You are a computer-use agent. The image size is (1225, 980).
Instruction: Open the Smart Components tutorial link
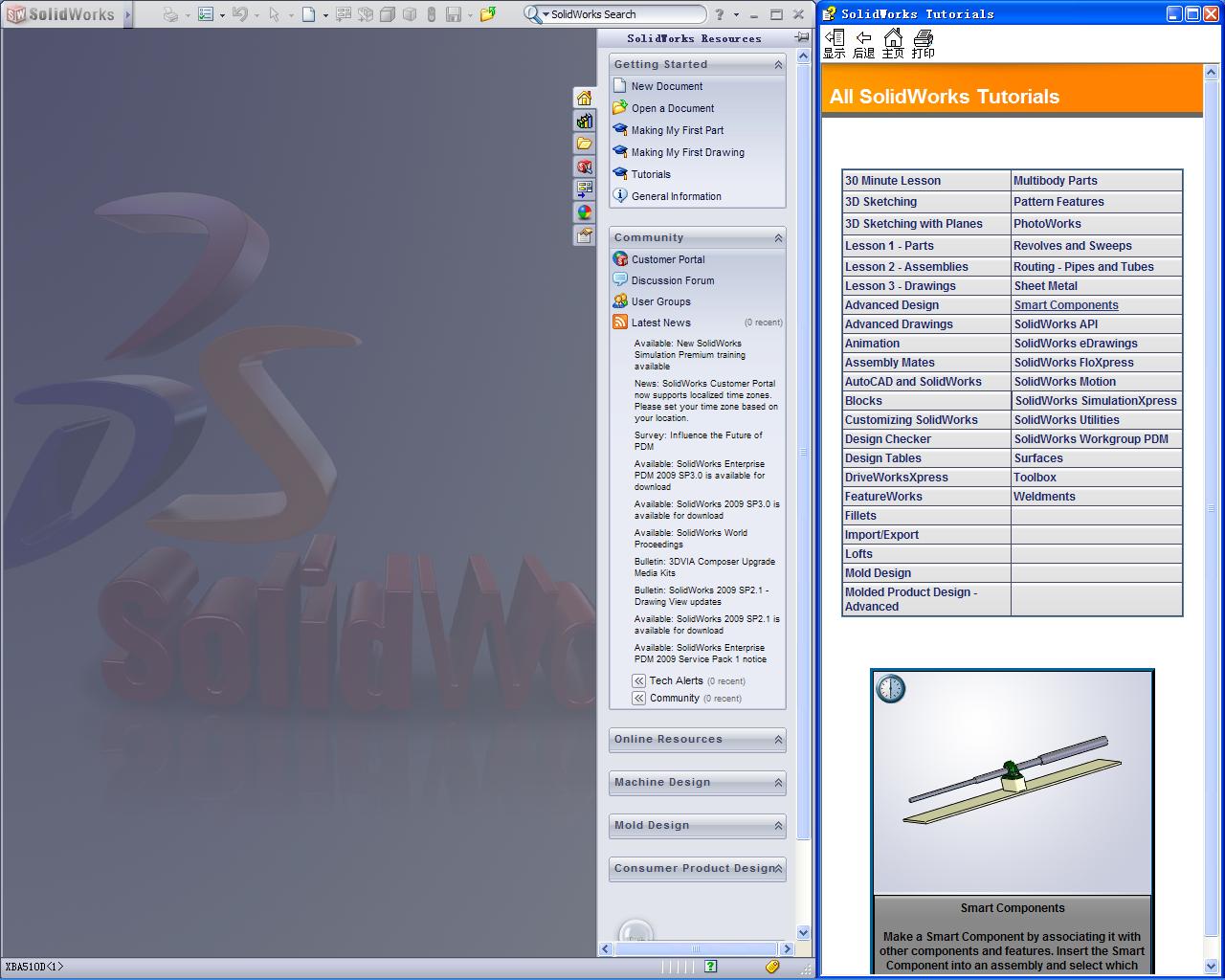tap(1066, 305)
